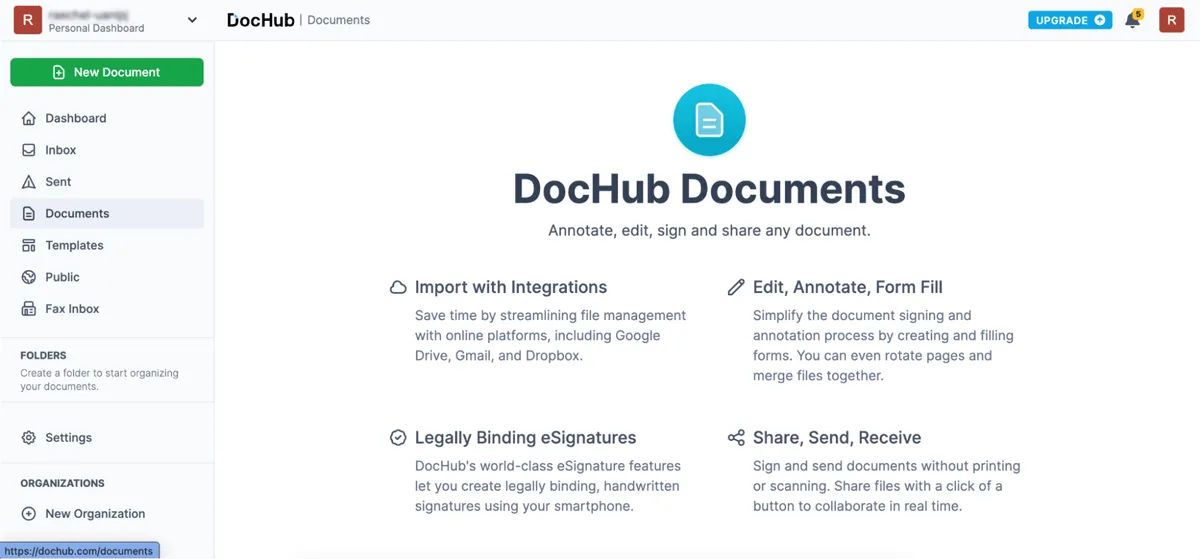The image size is (1200, 559).
Task: Click the share icon beside Share, Send, Receive
Action: pos(736,438)
